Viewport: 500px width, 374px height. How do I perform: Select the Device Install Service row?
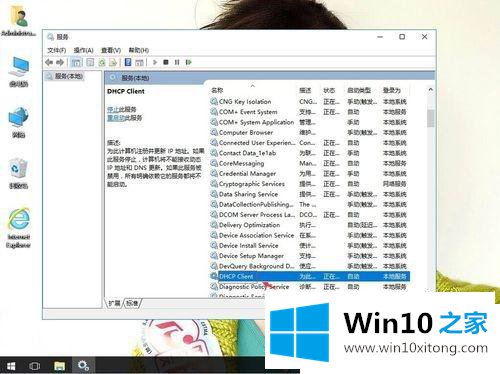(309, 246)
